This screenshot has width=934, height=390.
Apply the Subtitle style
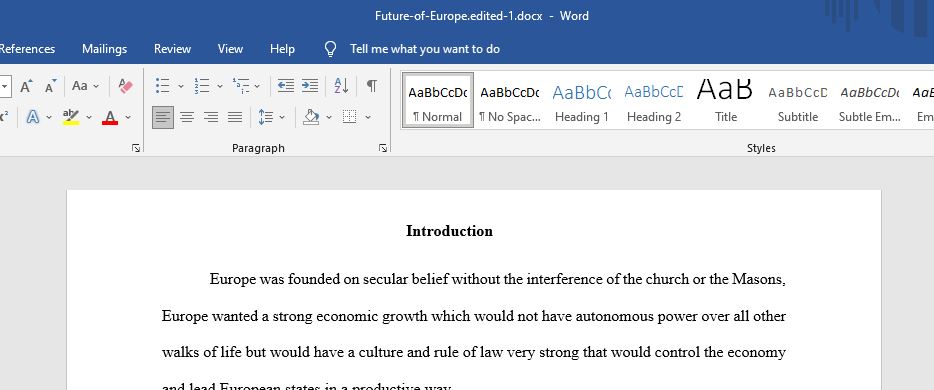point(798,101)
